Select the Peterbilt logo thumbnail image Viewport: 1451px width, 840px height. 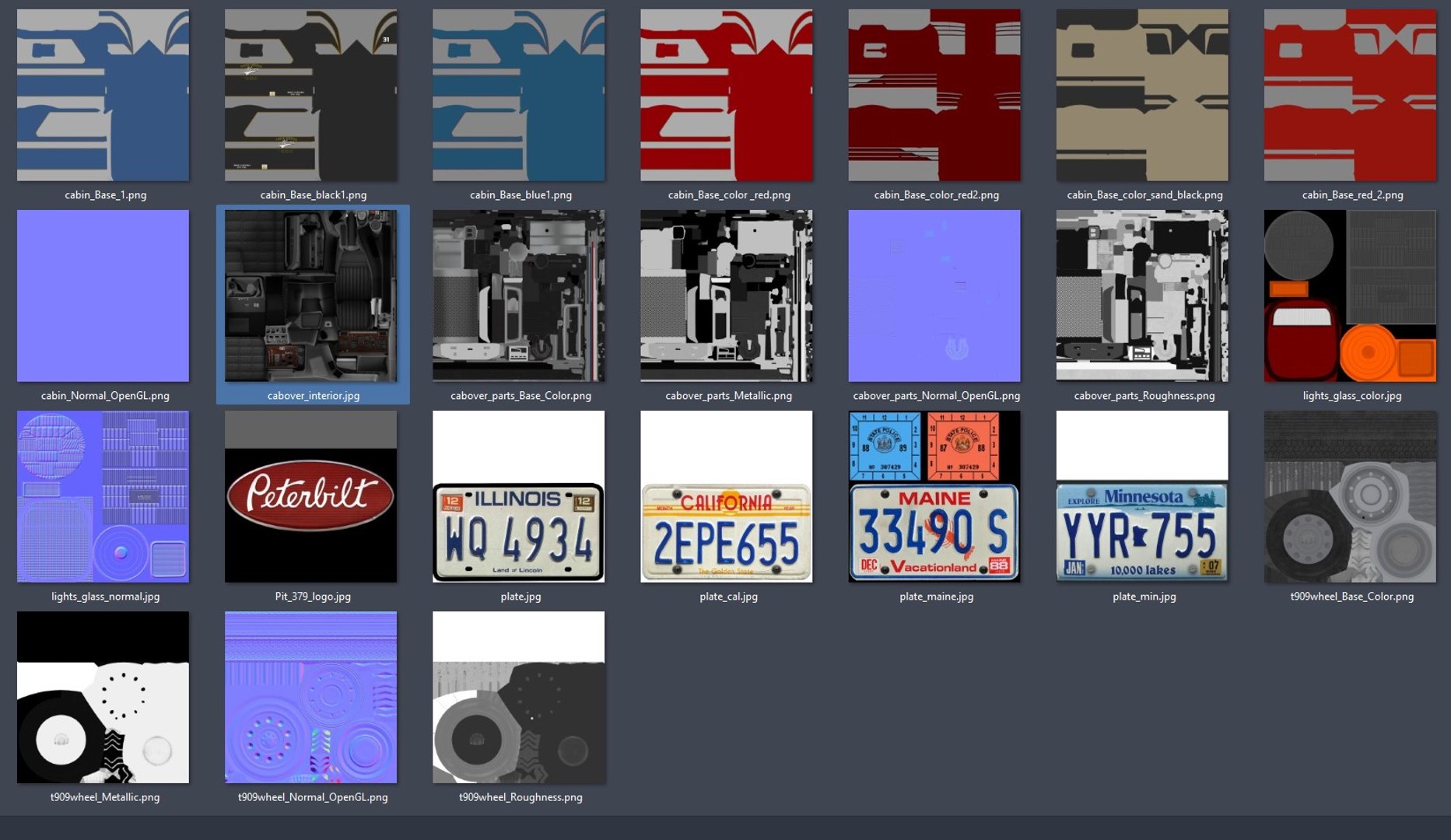pyautogui.click(x=310, y=496)
